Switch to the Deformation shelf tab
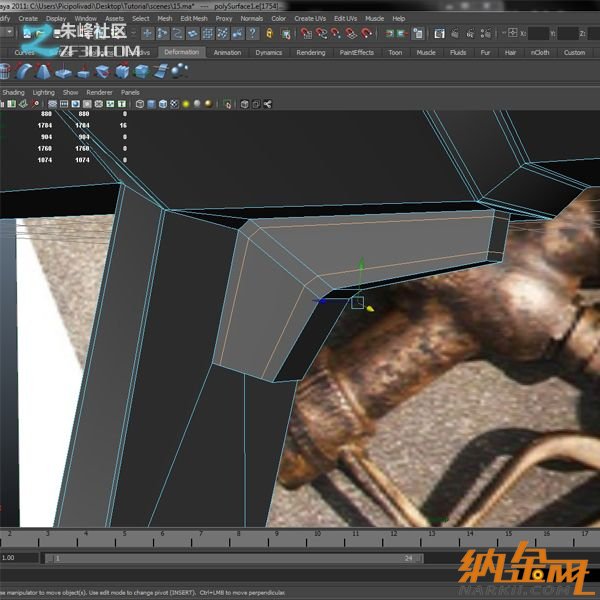The width and height of the screenshot is (600, 600). click(x=181, y=52)
